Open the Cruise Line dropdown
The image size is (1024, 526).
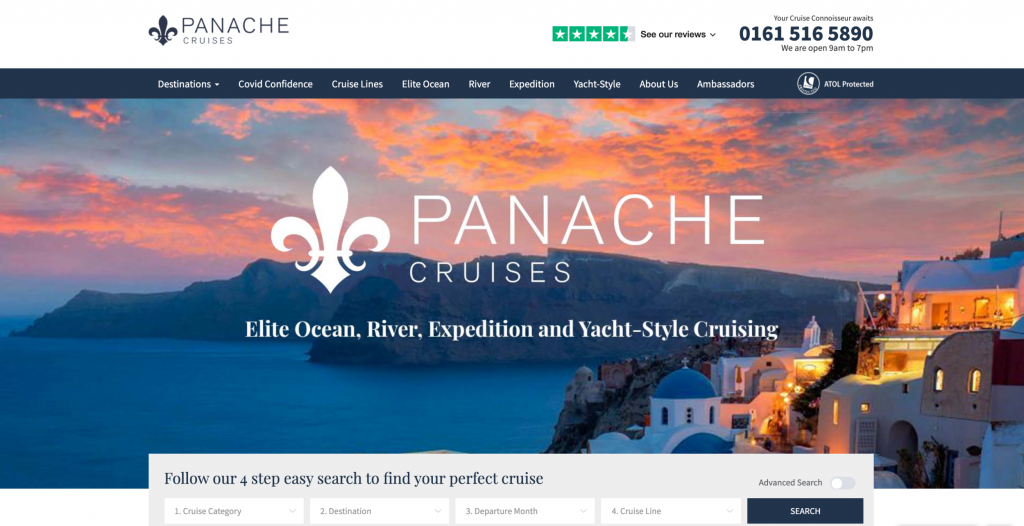pos(671,511)
